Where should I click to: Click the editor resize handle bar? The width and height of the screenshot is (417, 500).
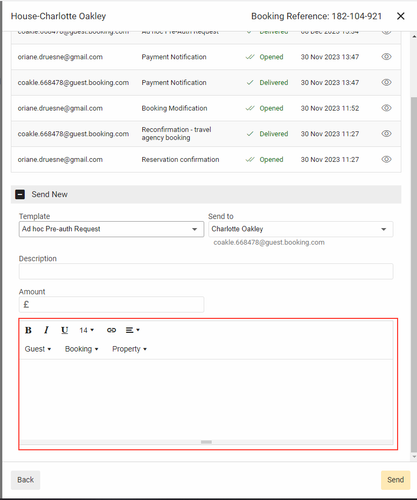(x=206, y=442)
